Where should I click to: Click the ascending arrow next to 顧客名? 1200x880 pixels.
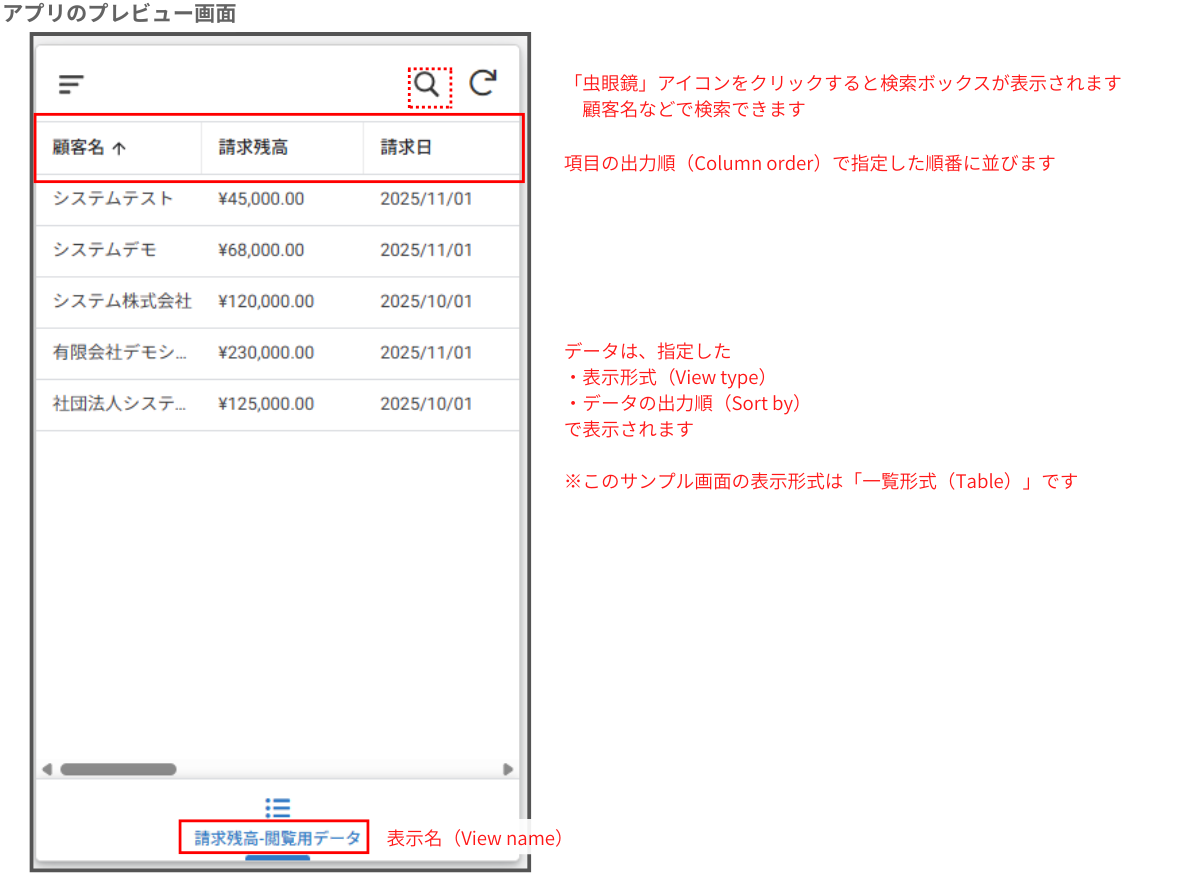point(117,147)
